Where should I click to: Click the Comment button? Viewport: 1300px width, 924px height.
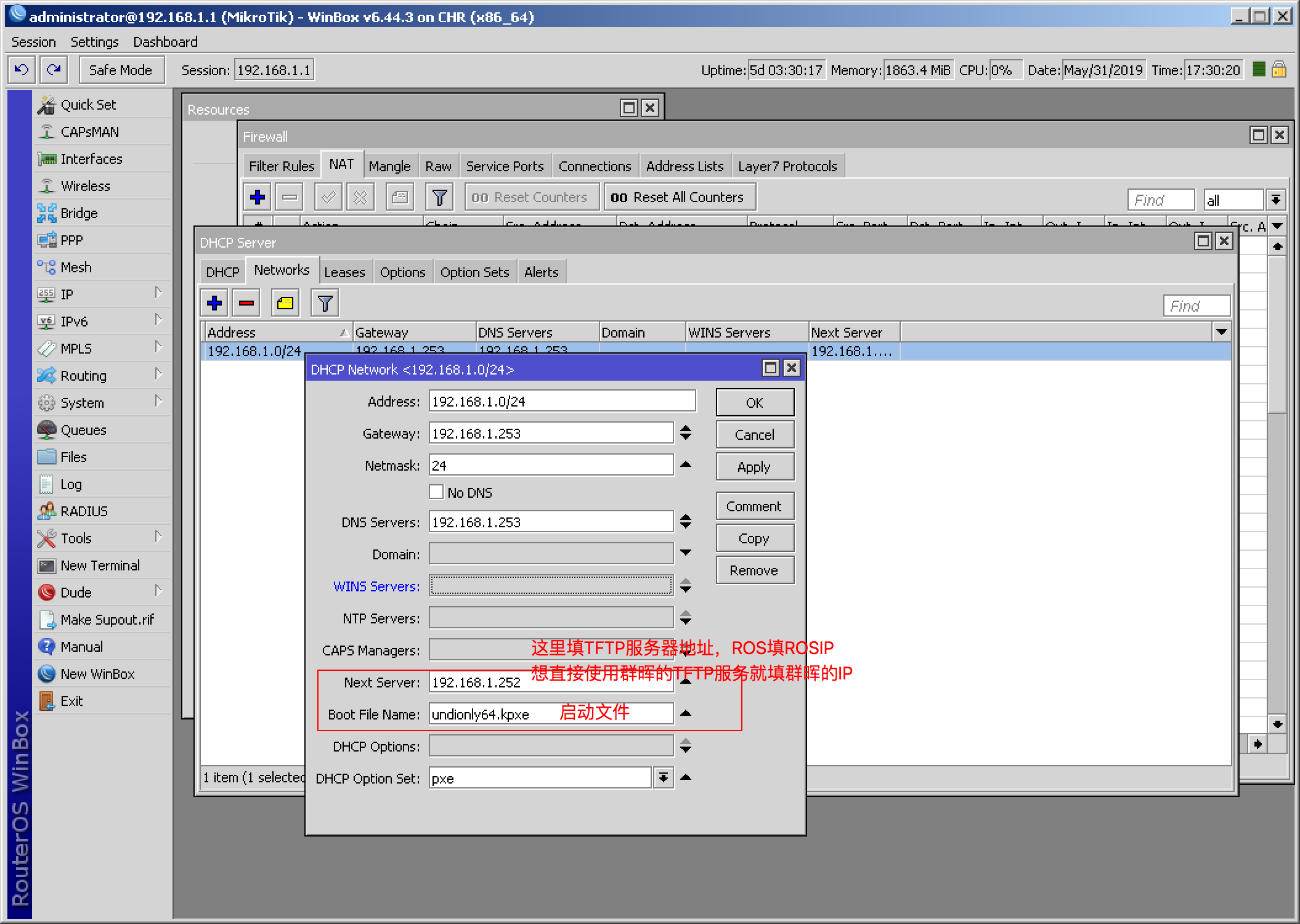(x=755, y=506)
